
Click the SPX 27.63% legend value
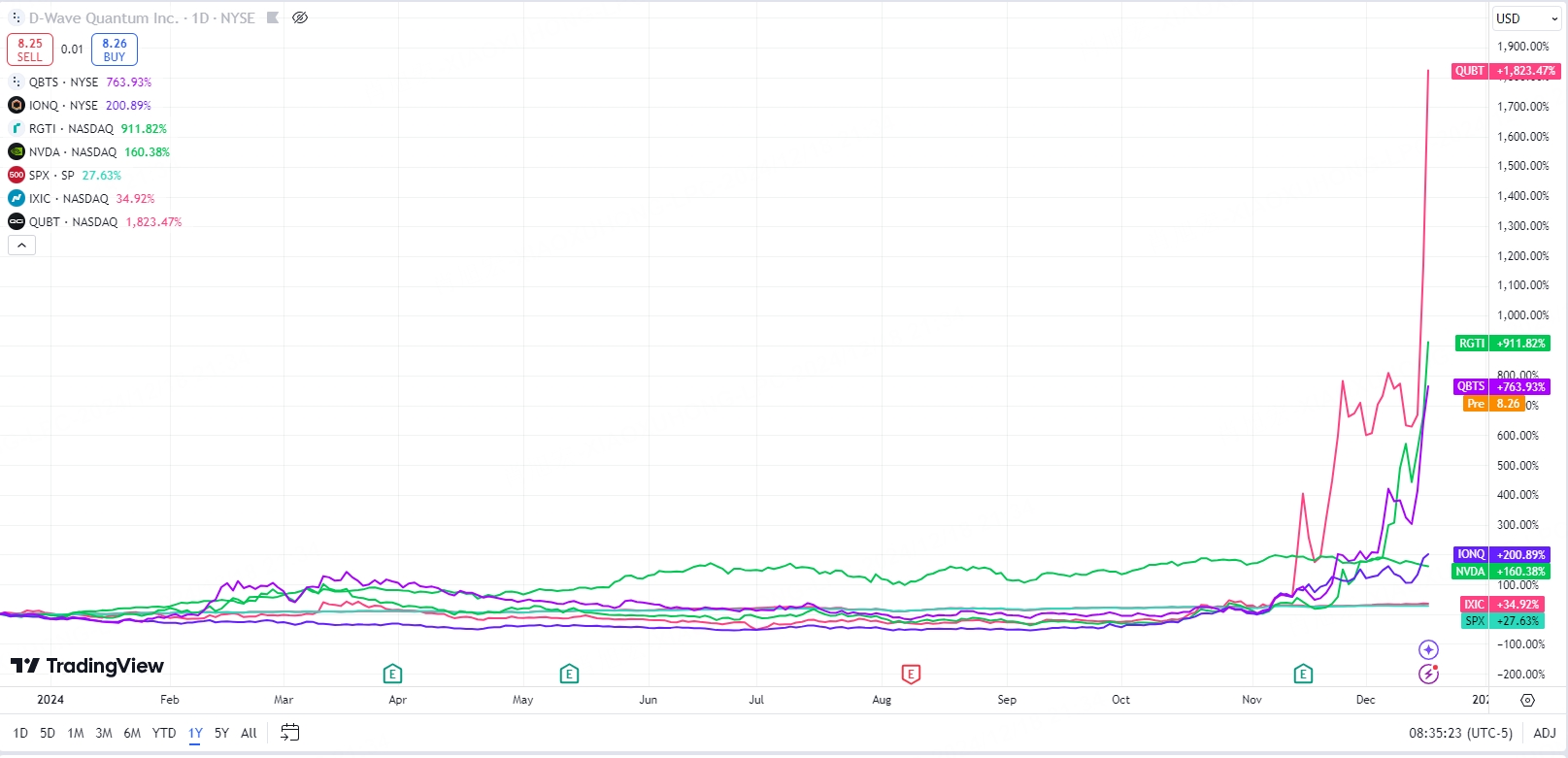pyautogui.click(x=102, y=176)
